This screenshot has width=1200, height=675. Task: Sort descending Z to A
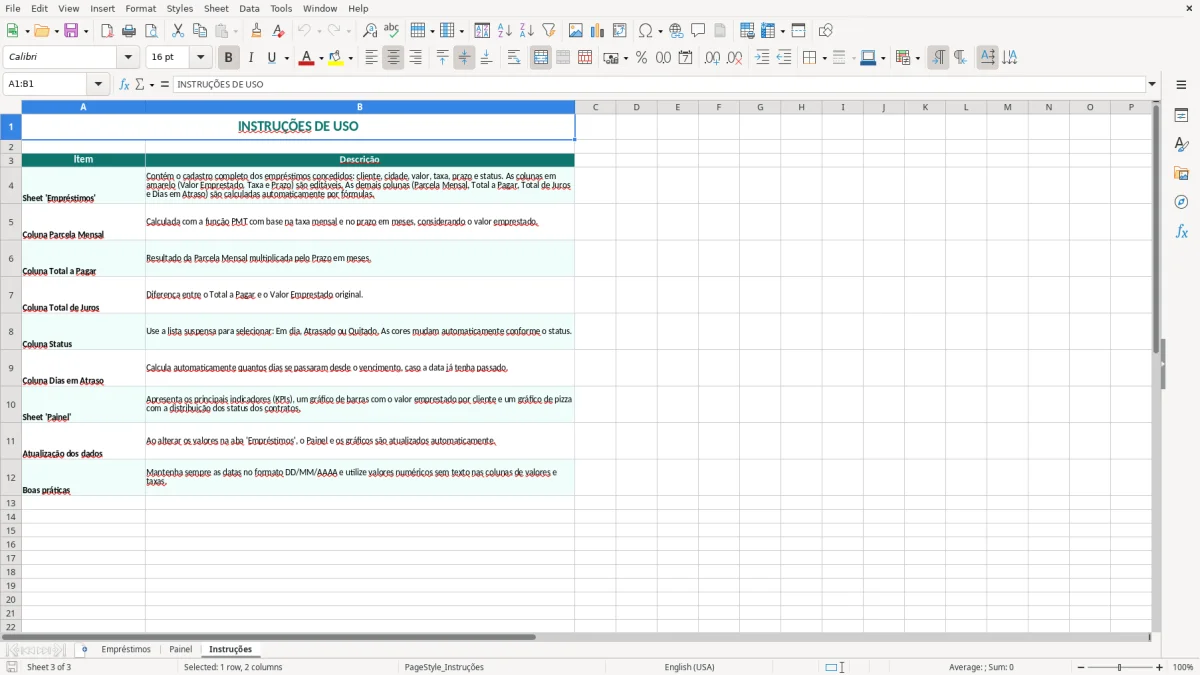click(526, 31)
